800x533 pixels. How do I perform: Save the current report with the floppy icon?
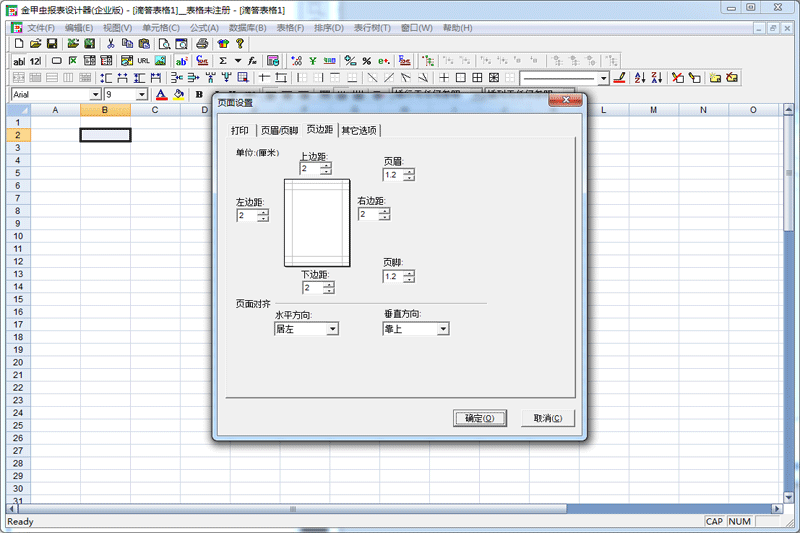52,44
